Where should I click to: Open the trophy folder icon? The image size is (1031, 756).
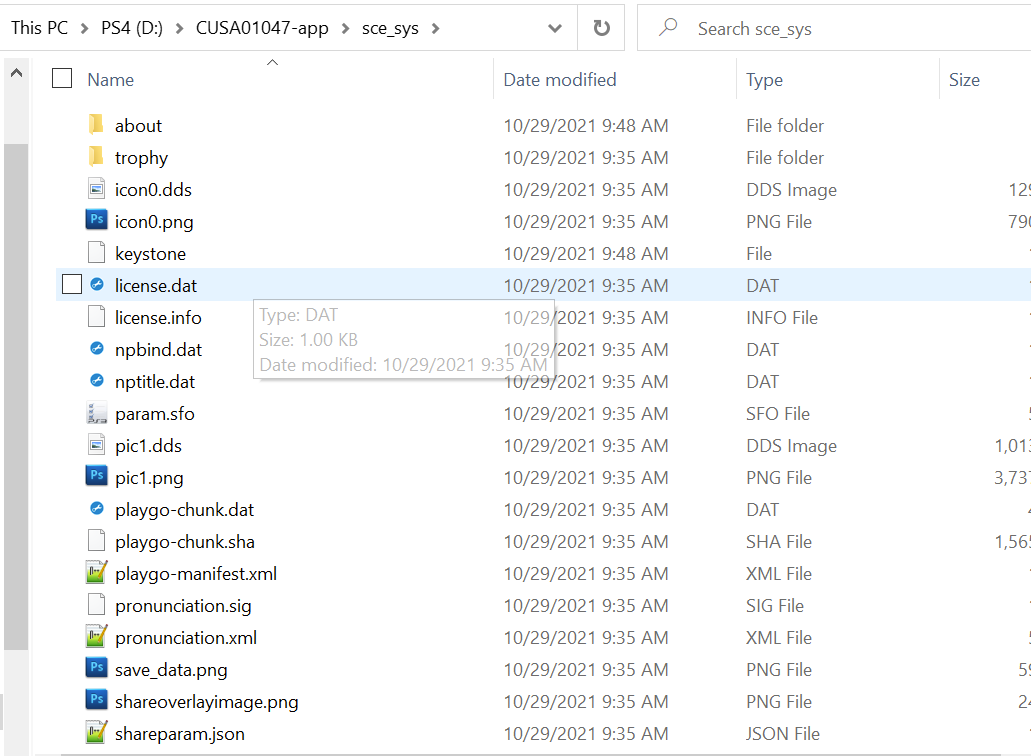coord(96,157)
